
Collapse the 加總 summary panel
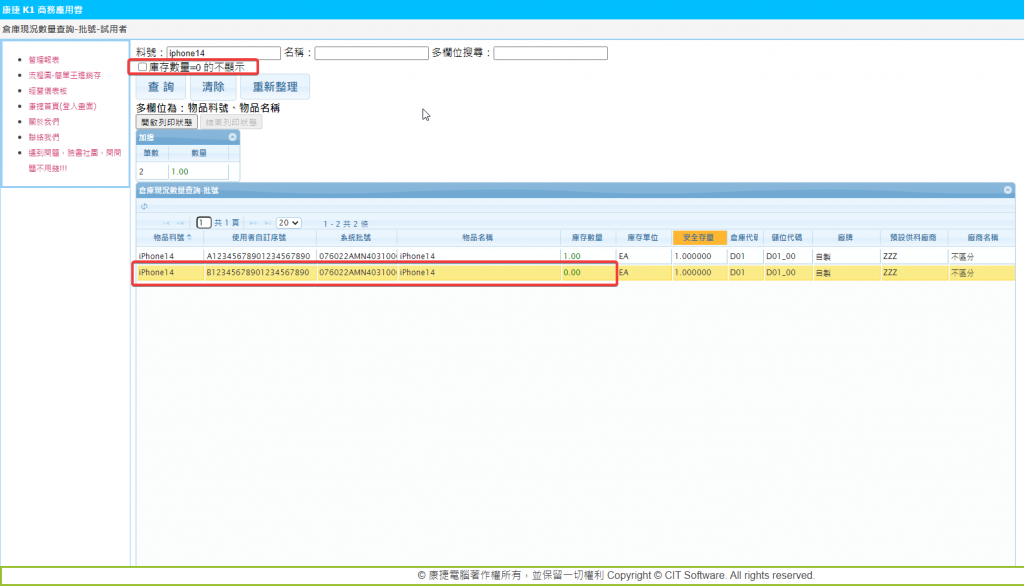[x=232, y=137]
